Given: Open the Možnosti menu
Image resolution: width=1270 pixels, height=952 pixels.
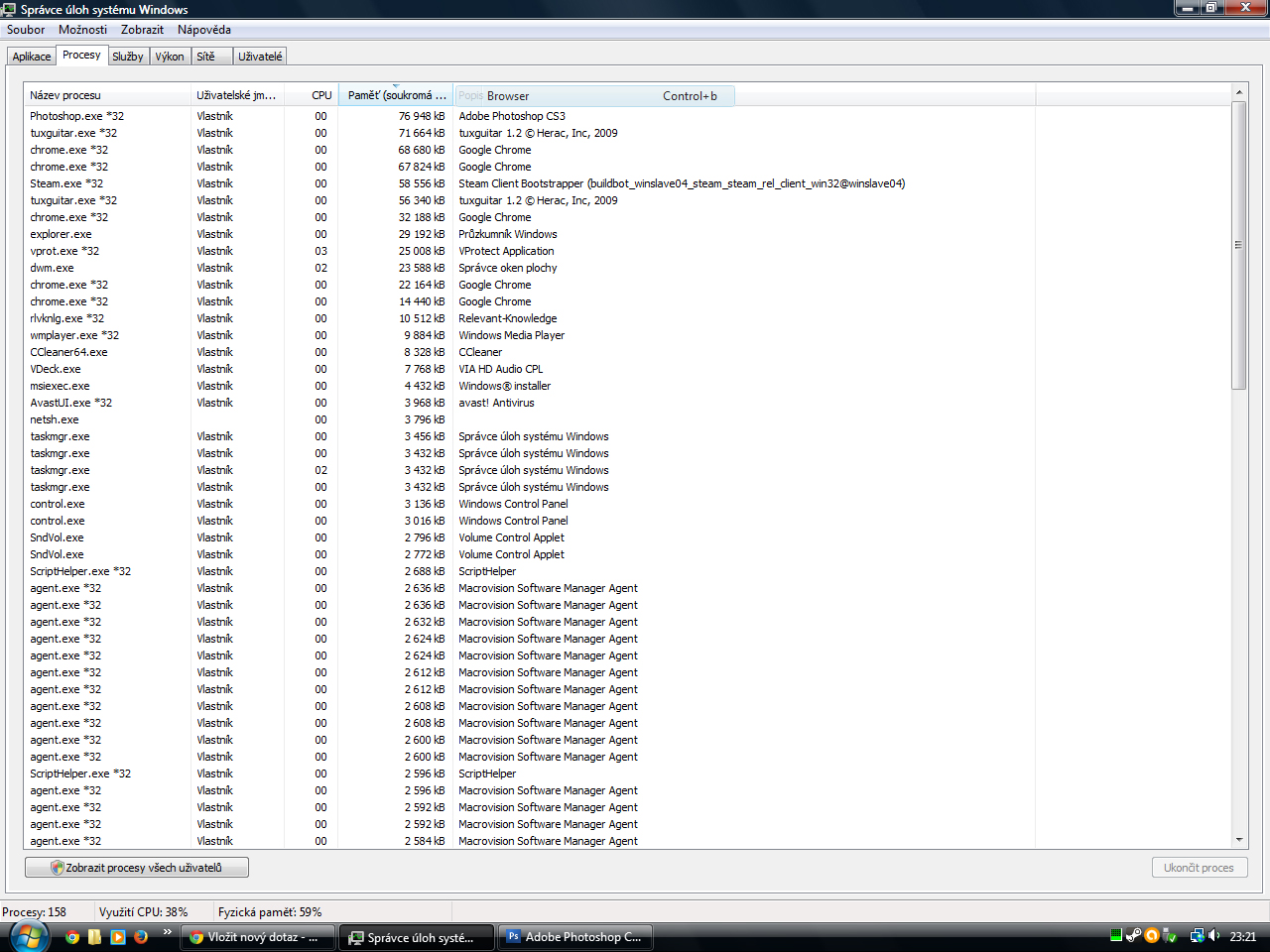Looking at the screenshot, I should click(x=82, y=30).
